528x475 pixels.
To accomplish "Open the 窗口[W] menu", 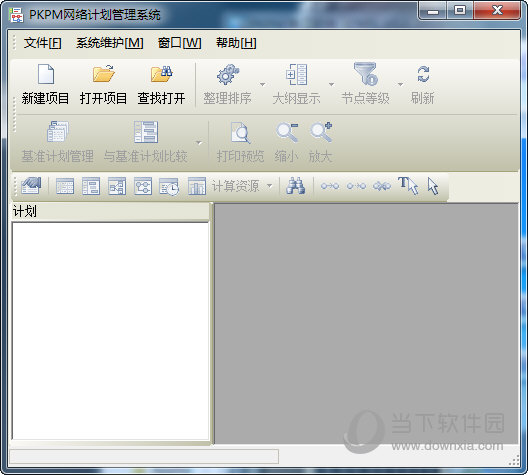I will click(180, 43).
